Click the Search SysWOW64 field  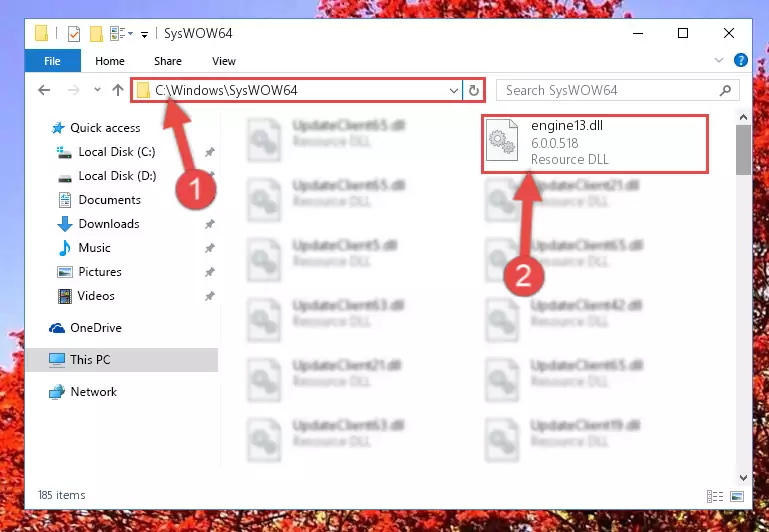pos(617,91)
